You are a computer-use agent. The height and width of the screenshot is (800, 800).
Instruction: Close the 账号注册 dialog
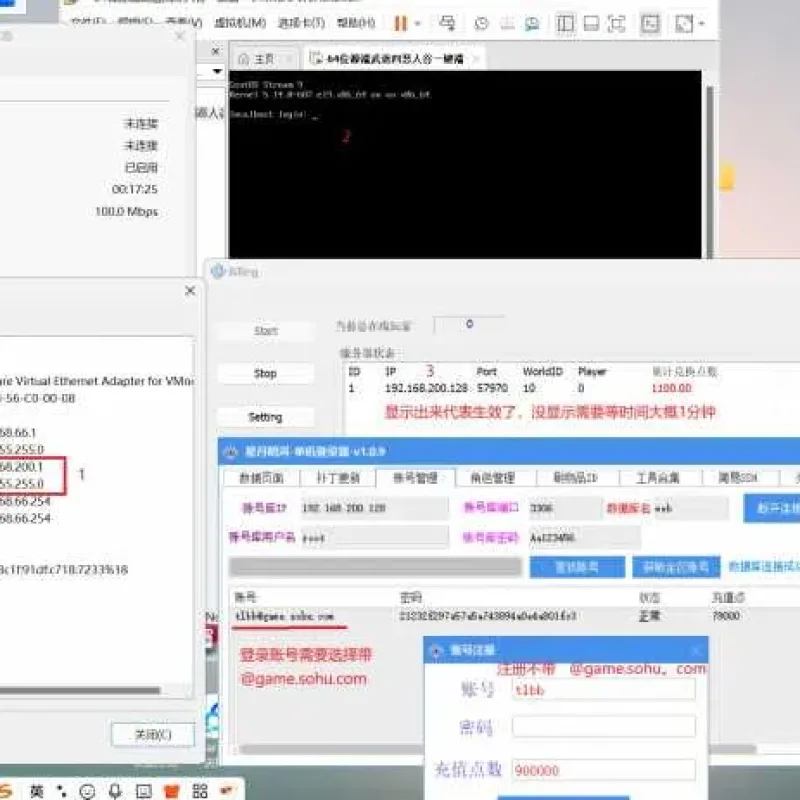click(x=696, y=651)
